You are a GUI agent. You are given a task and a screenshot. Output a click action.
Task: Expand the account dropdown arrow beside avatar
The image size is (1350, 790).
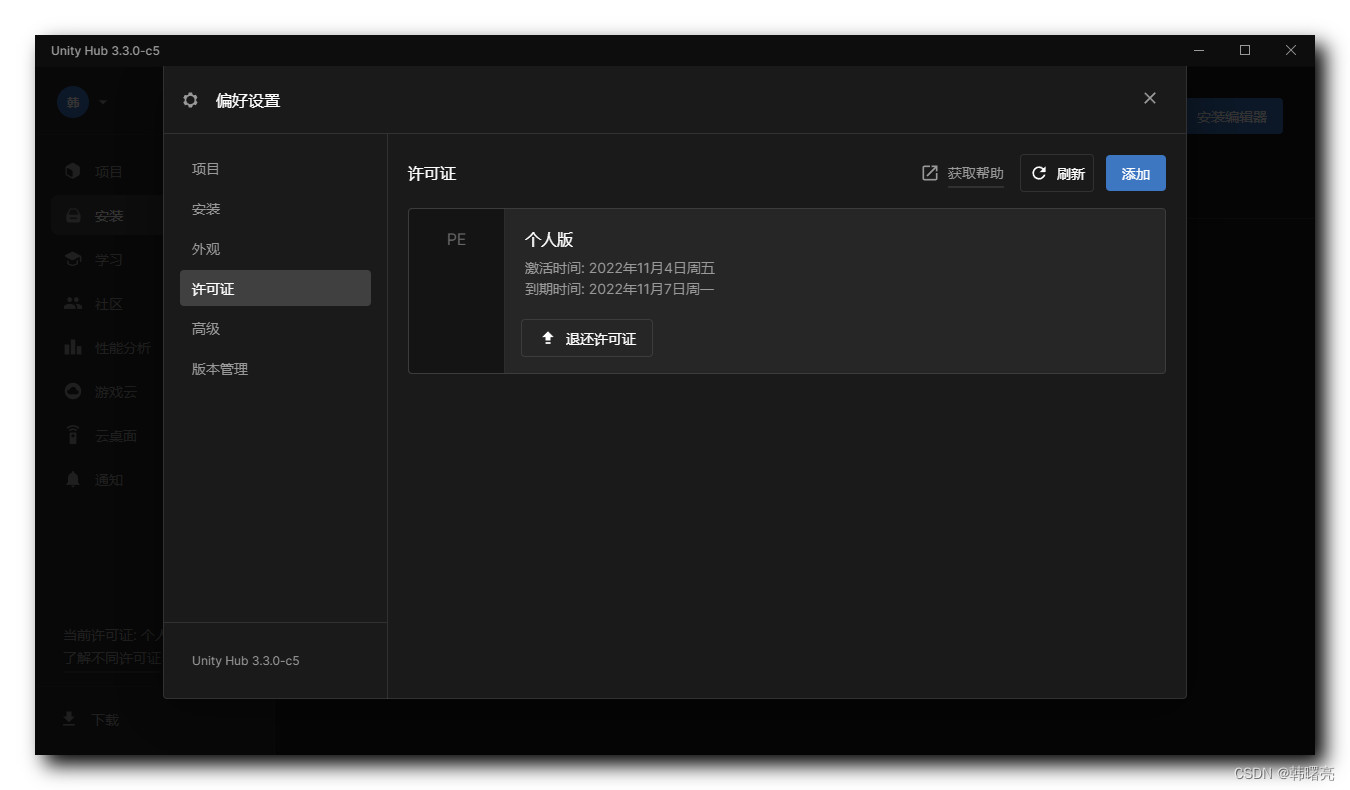tap(103, 102)
